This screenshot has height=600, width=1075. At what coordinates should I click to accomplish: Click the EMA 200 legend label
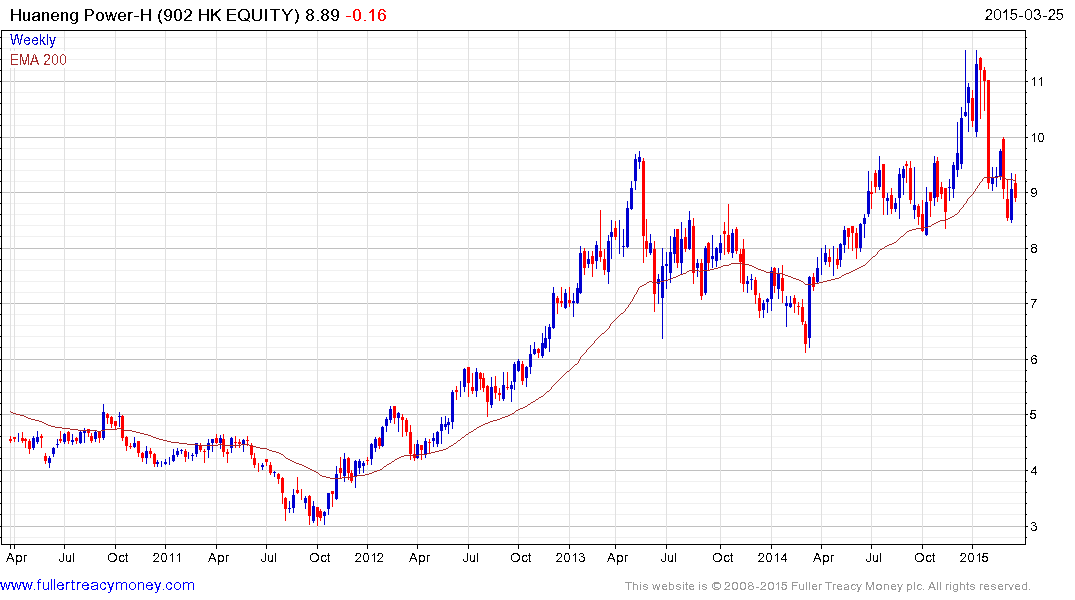click(38, 60)
